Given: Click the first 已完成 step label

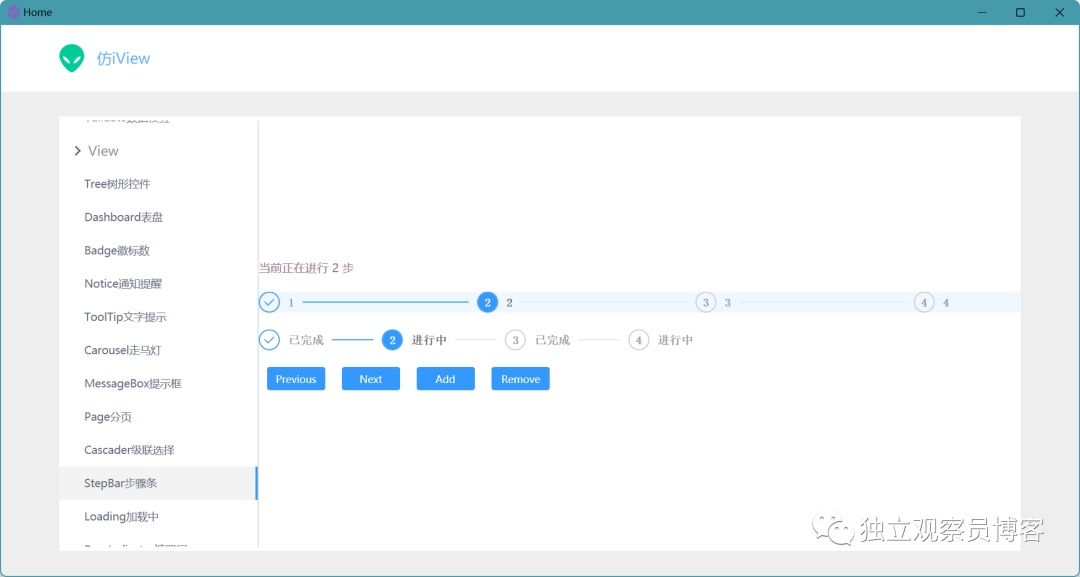Looking at the screenshot, I should tap(307, 340).
